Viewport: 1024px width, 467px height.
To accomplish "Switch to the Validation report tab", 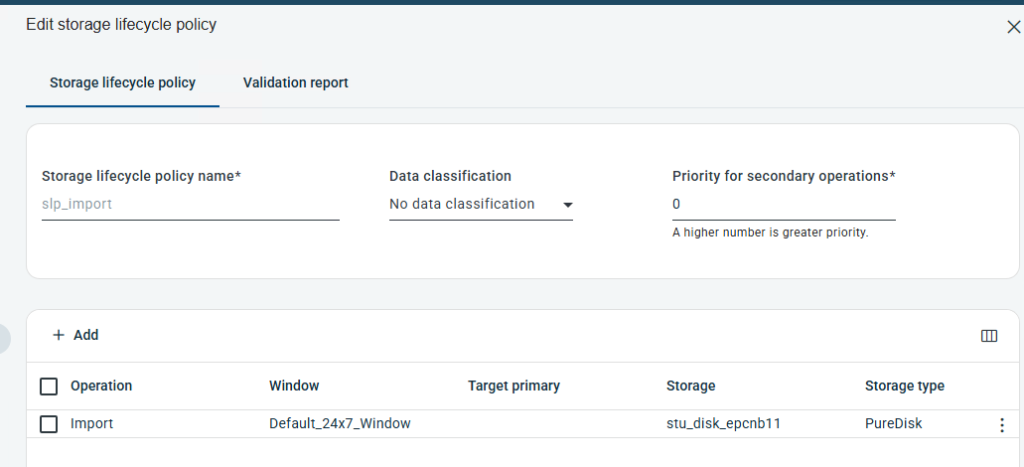I will [295, 83].
